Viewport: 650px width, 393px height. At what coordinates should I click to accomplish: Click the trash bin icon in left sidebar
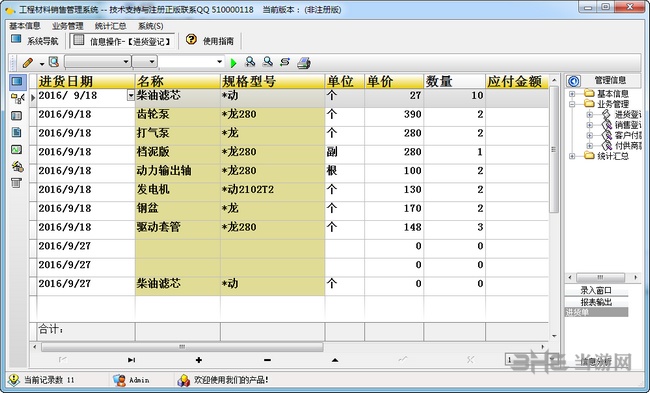16,183
